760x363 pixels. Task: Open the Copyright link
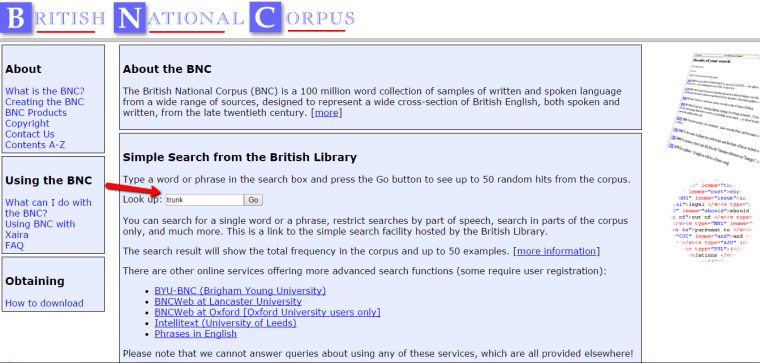(27, 124)
